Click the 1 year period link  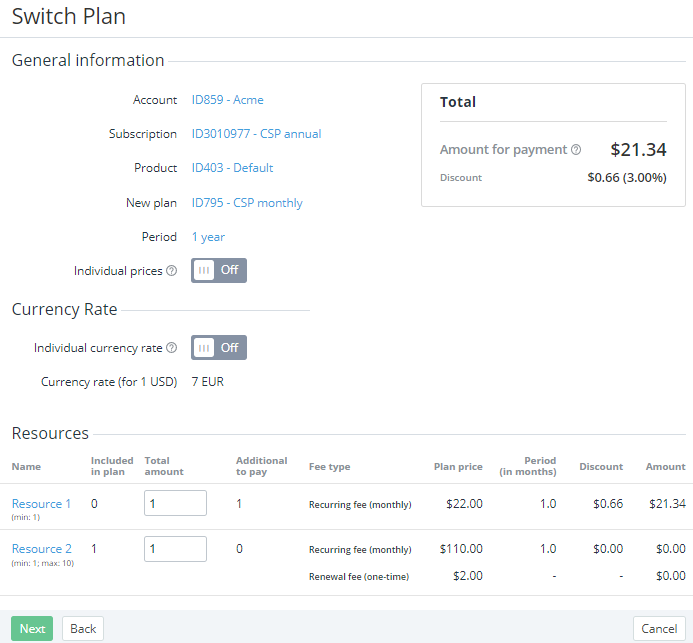(x=208, y=237)
